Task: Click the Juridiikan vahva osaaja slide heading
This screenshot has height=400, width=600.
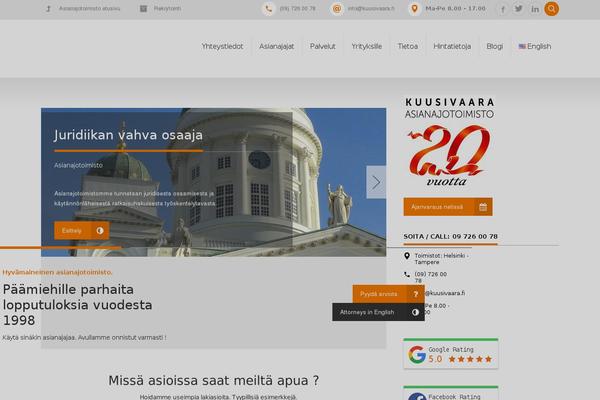Action: (x=128, y=135)
